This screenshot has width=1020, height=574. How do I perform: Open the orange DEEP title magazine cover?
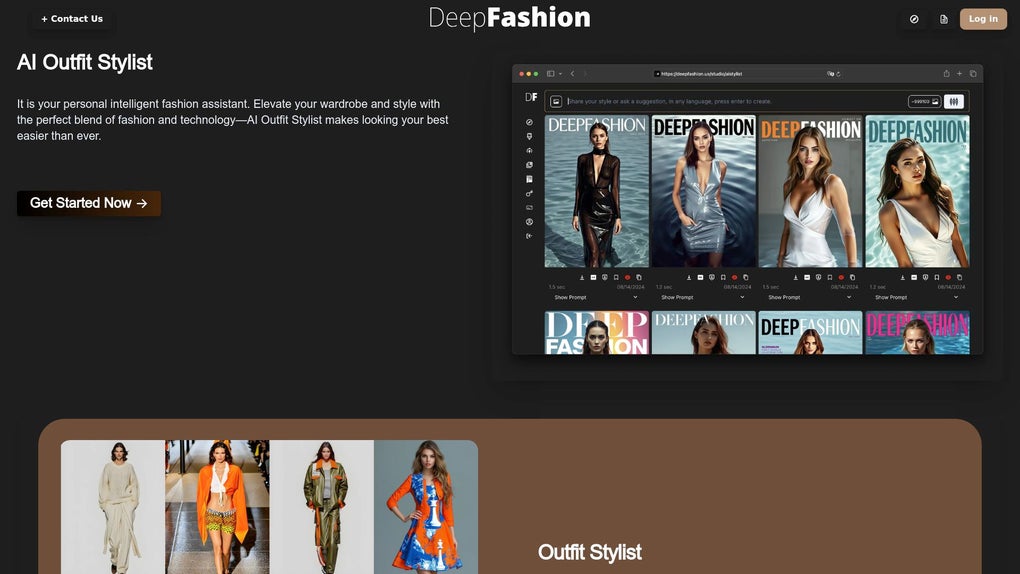click(x=810, y=191)
